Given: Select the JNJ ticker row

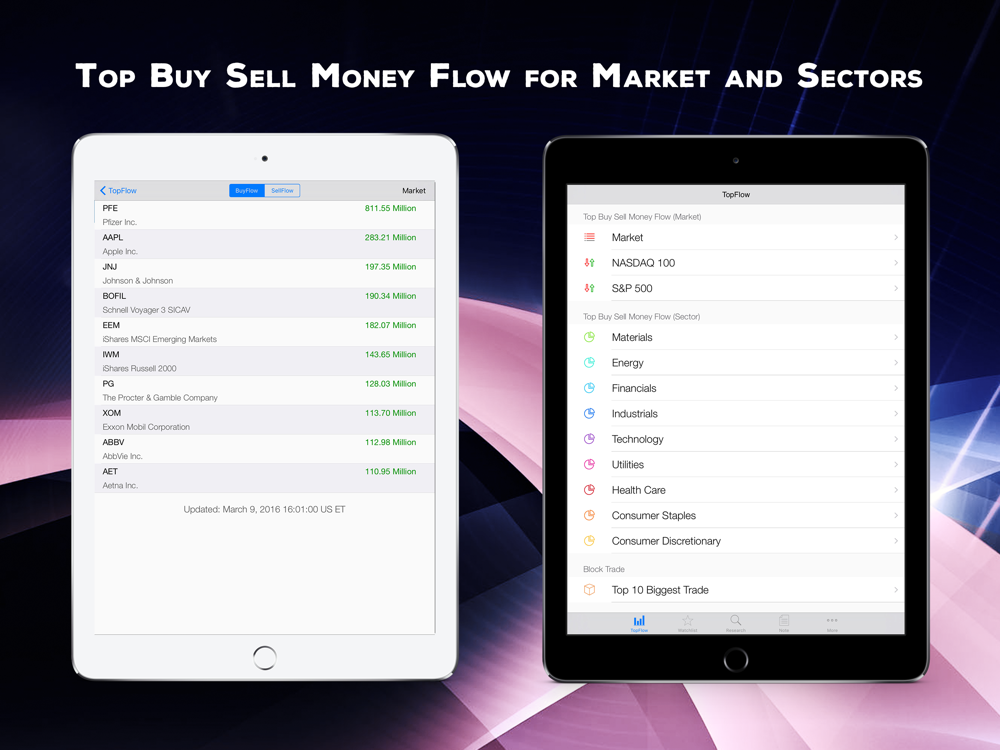Looking at the screenshot, I should (265, 274).
